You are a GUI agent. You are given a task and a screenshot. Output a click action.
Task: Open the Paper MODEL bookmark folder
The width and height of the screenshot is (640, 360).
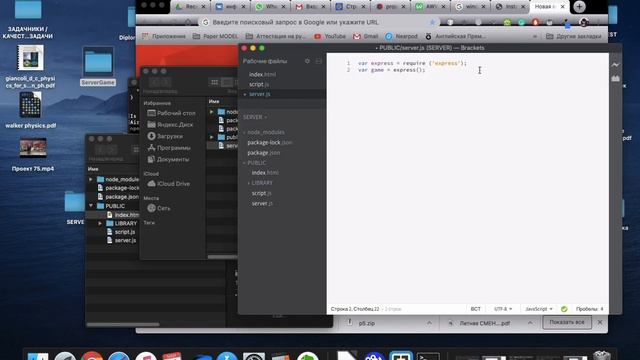215,36
